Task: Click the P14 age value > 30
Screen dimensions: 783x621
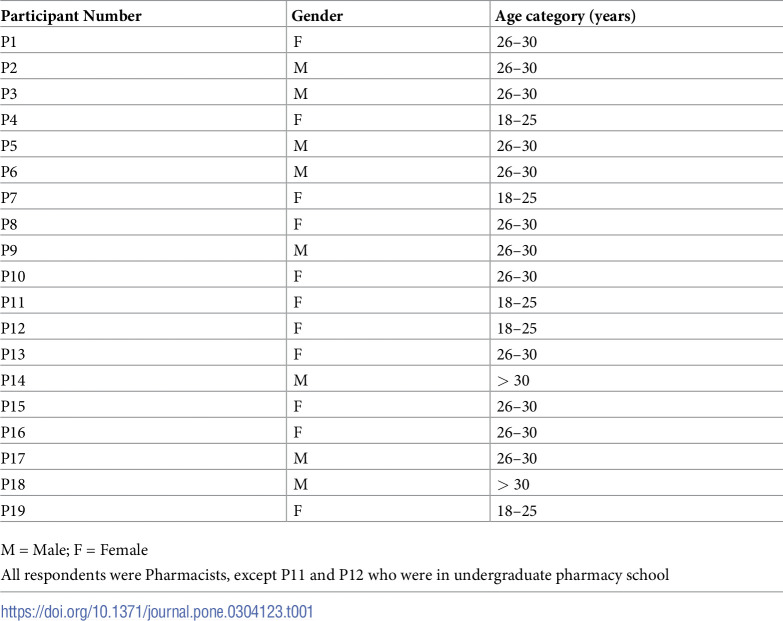Action: click(513, 380)
